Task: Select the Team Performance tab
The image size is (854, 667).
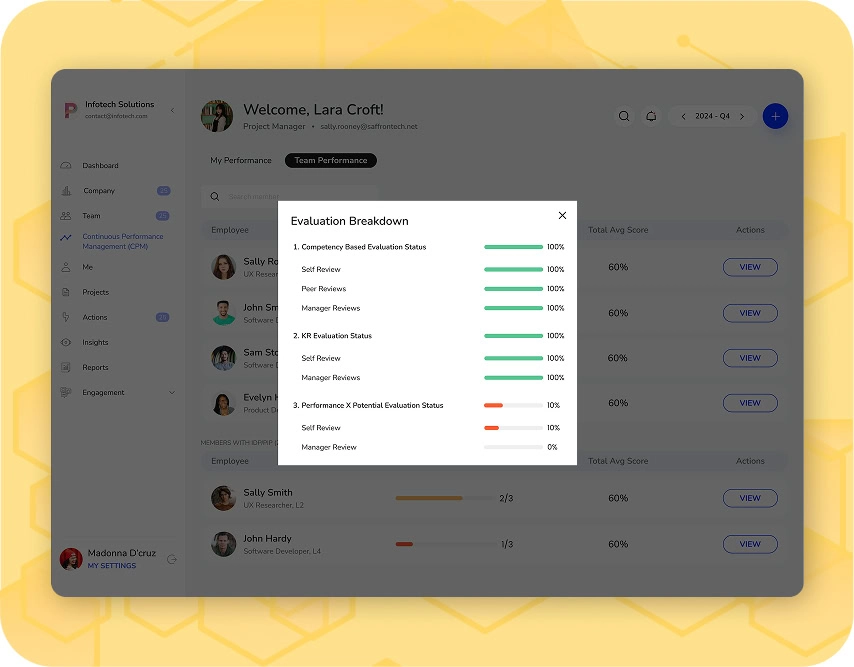Action: tap(330, 160)
